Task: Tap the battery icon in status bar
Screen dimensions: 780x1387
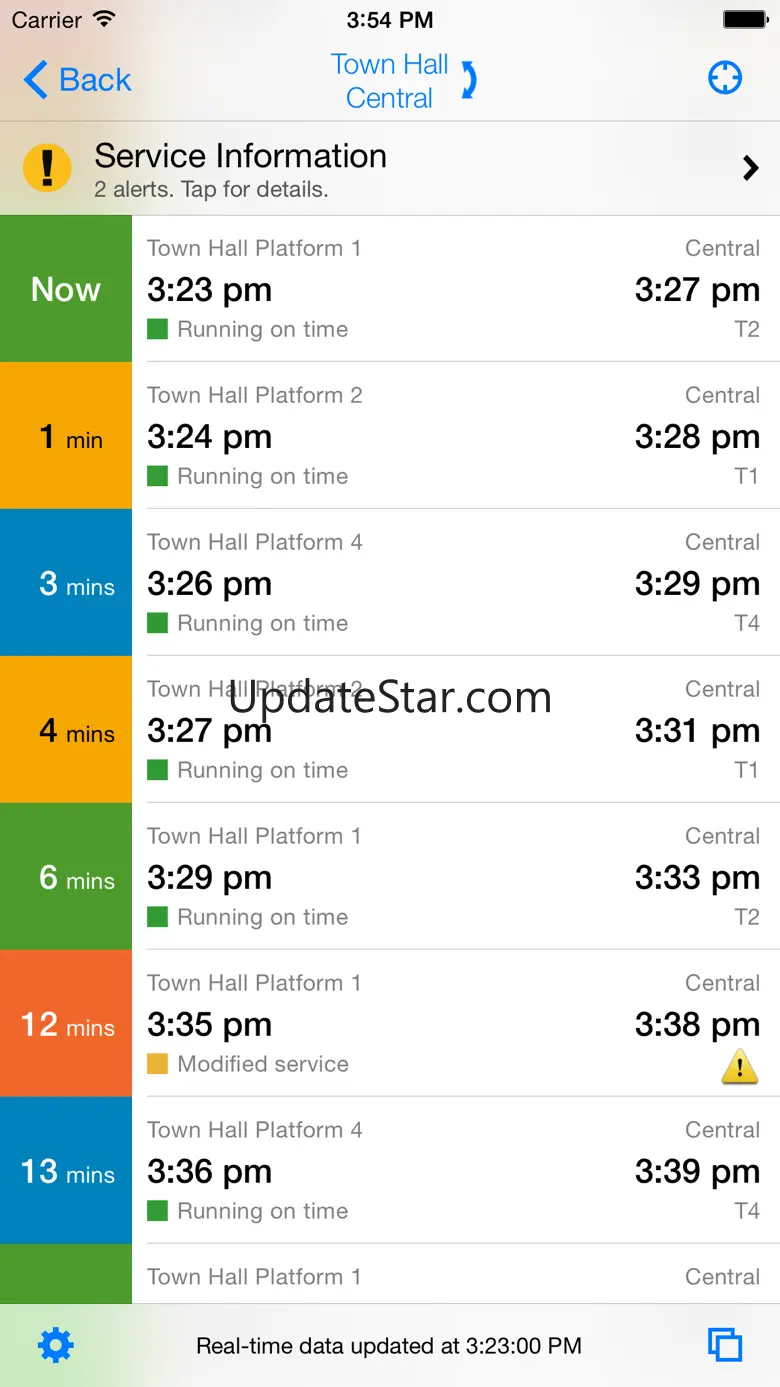Action: coord(744,20)
